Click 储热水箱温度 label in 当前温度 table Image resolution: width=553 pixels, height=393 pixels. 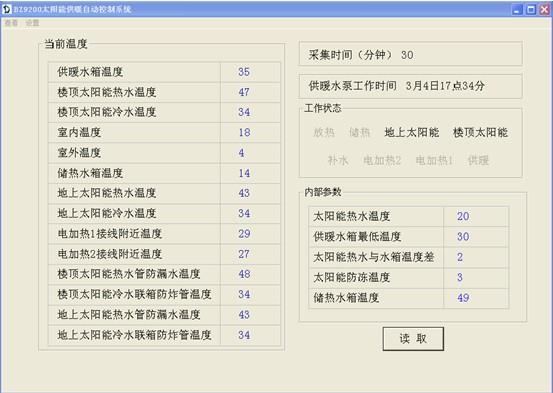(x=90, y=173)
